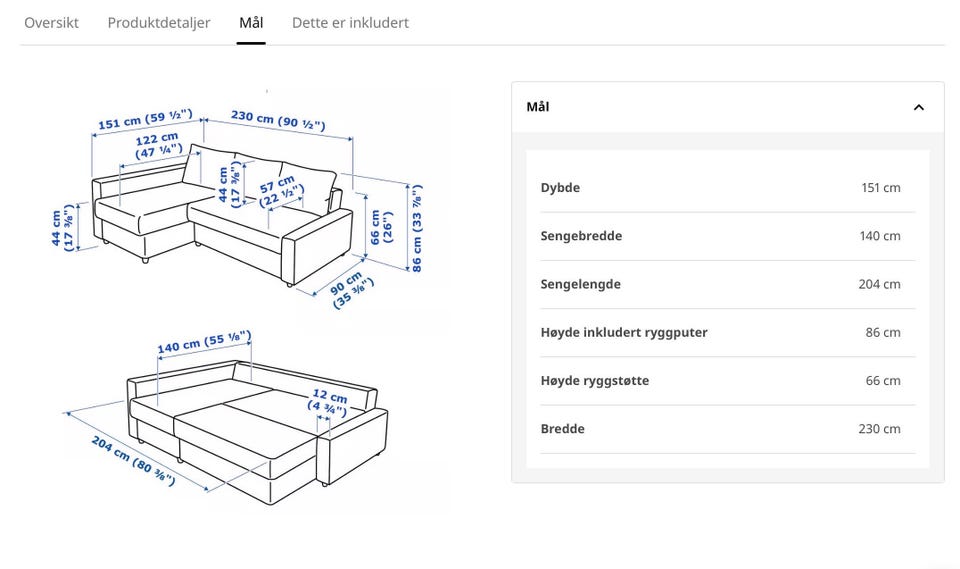Click the 151 cm (59 ½") diagram label
Screen dimensions: 960x569
click(146, 119)
